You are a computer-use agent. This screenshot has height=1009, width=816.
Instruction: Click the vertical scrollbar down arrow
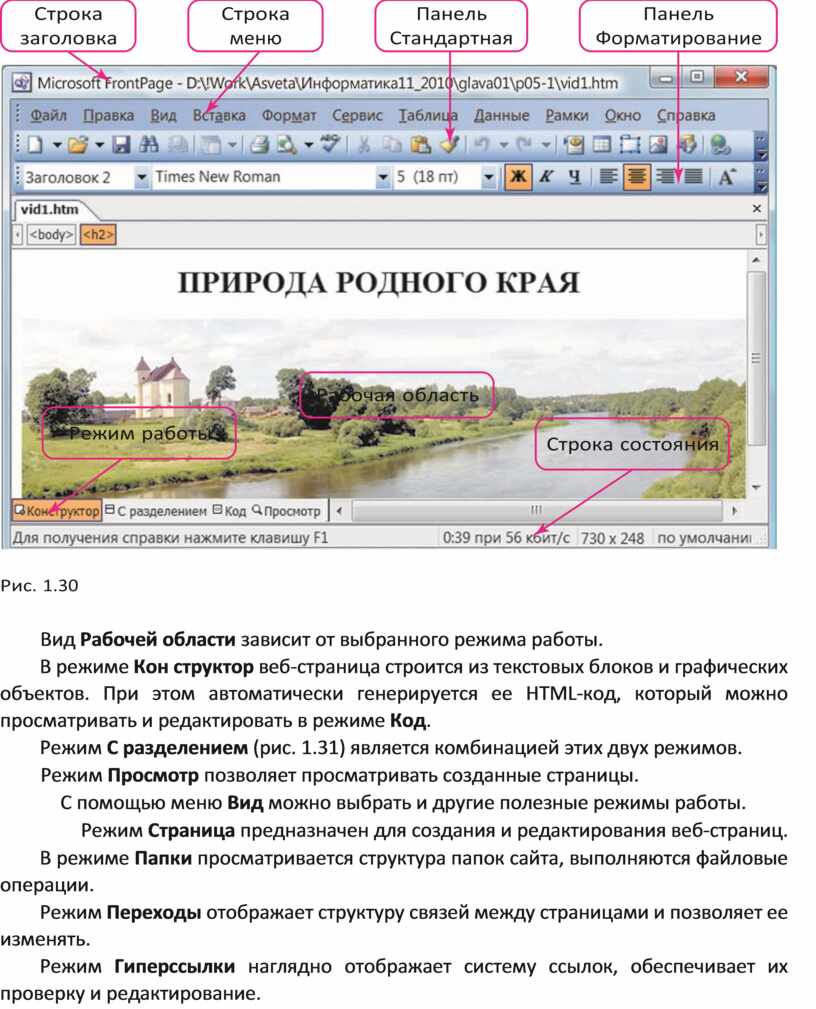click(x=756, y=488)
